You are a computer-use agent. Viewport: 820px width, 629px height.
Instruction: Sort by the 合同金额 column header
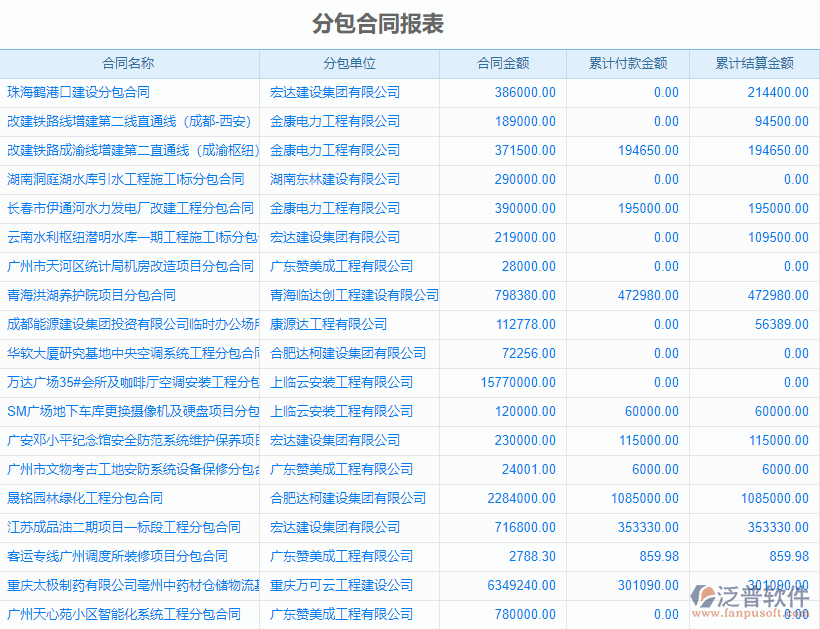503,63
